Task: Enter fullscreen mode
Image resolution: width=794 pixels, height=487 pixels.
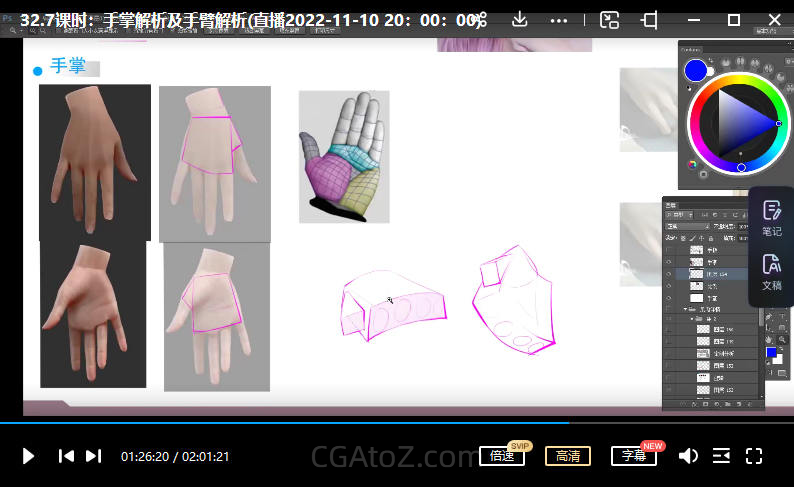Action: (754, 456)
